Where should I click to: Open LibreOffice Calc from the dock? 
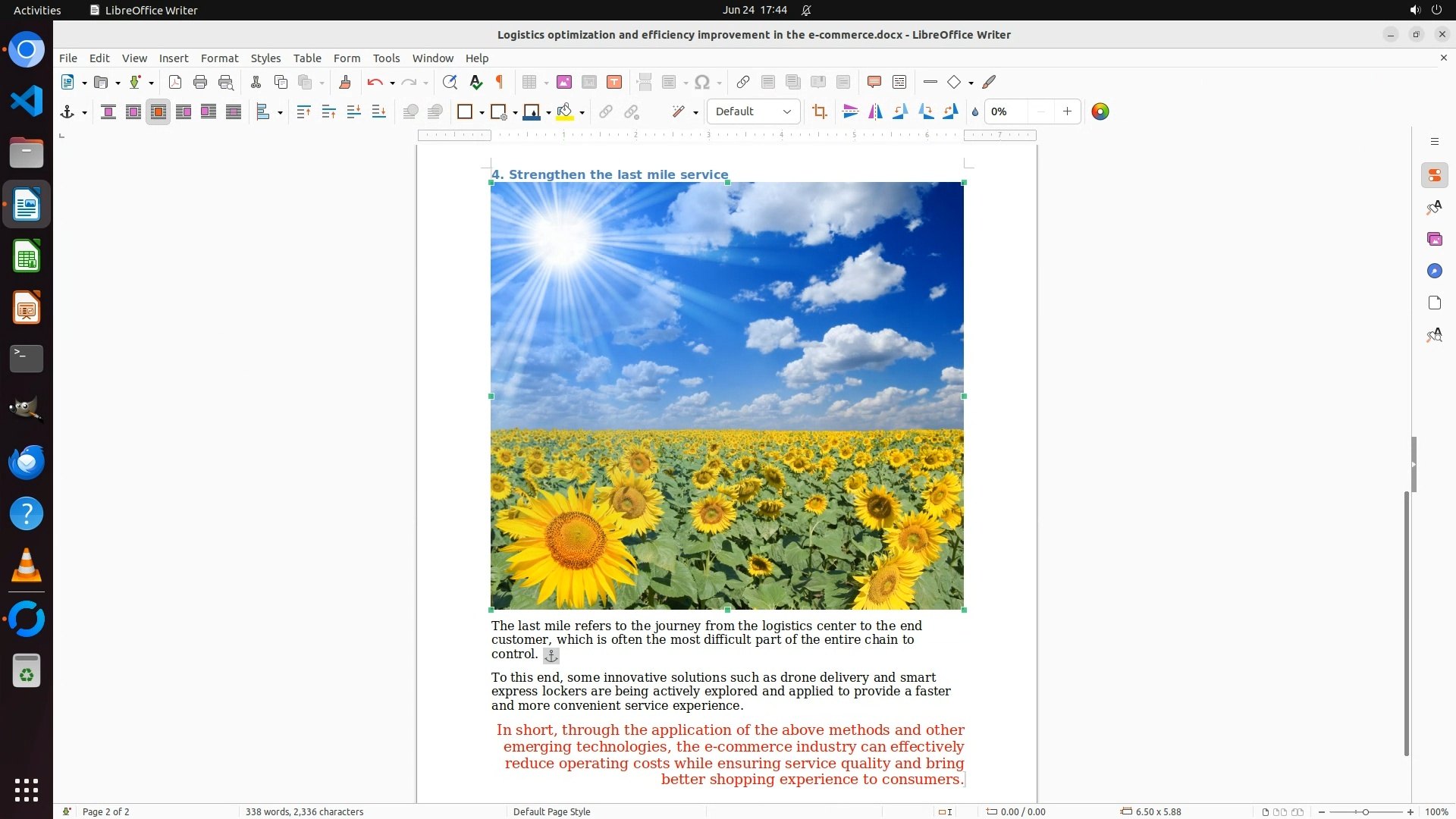click(27, 257)
